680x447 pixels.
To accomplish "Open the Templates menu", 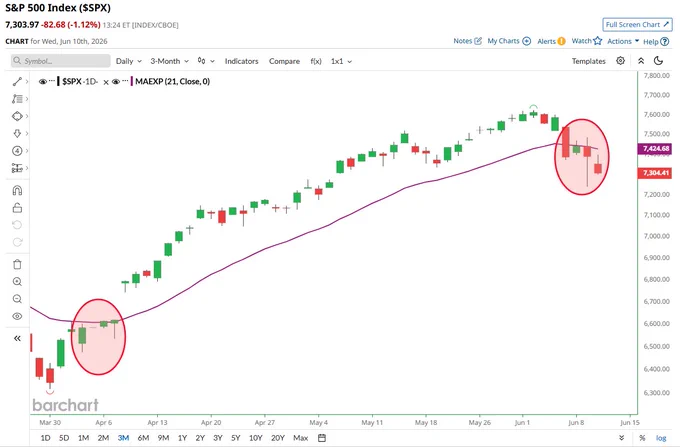I will tap(588, 61).
